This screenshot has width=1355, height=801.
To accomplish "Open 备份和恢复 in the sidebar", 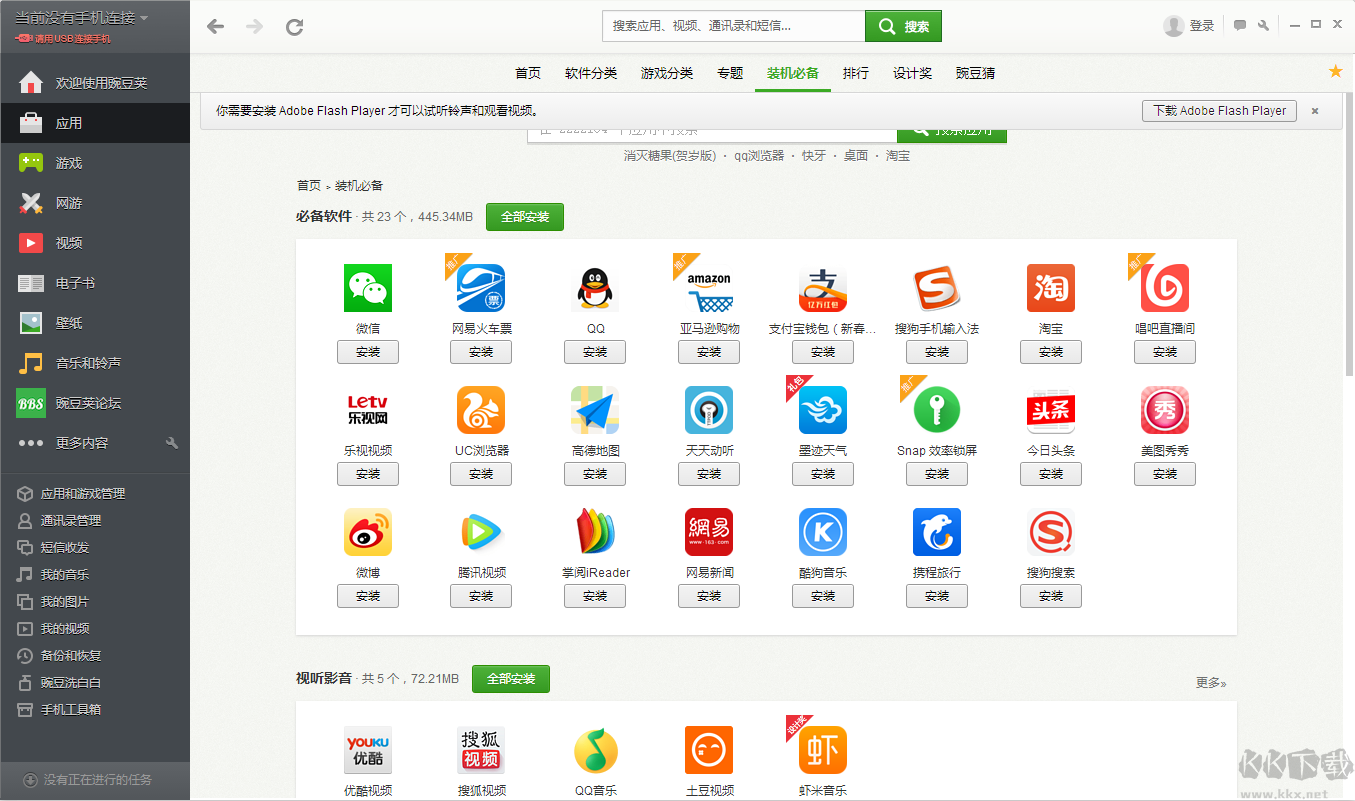I will pos(95,656).
